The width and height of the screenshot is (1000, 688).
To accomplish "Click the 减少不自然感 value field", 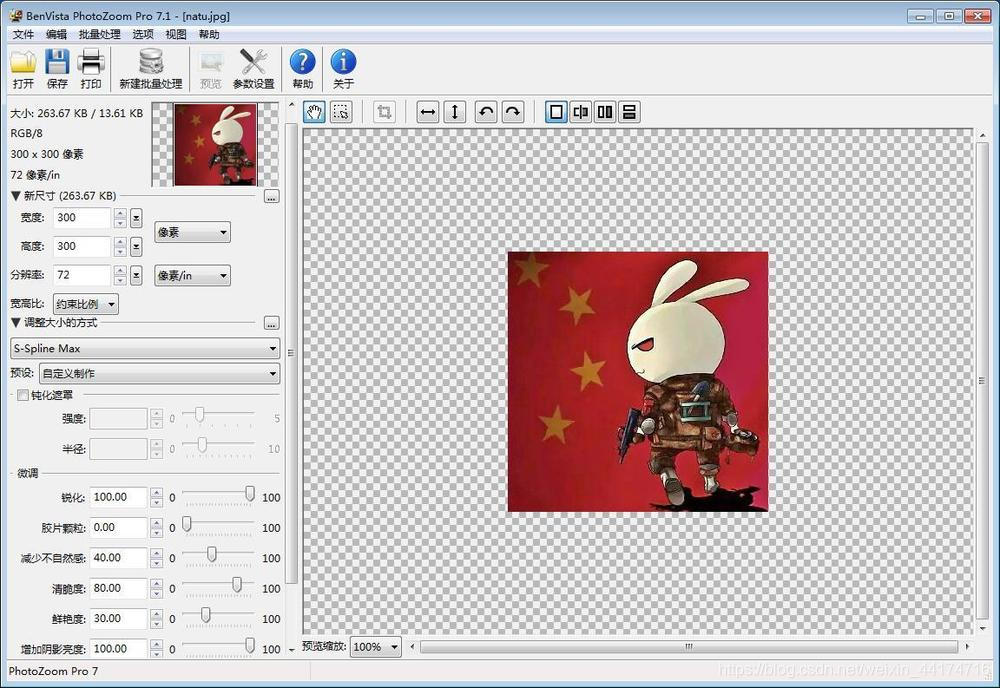I will [119, 558].
